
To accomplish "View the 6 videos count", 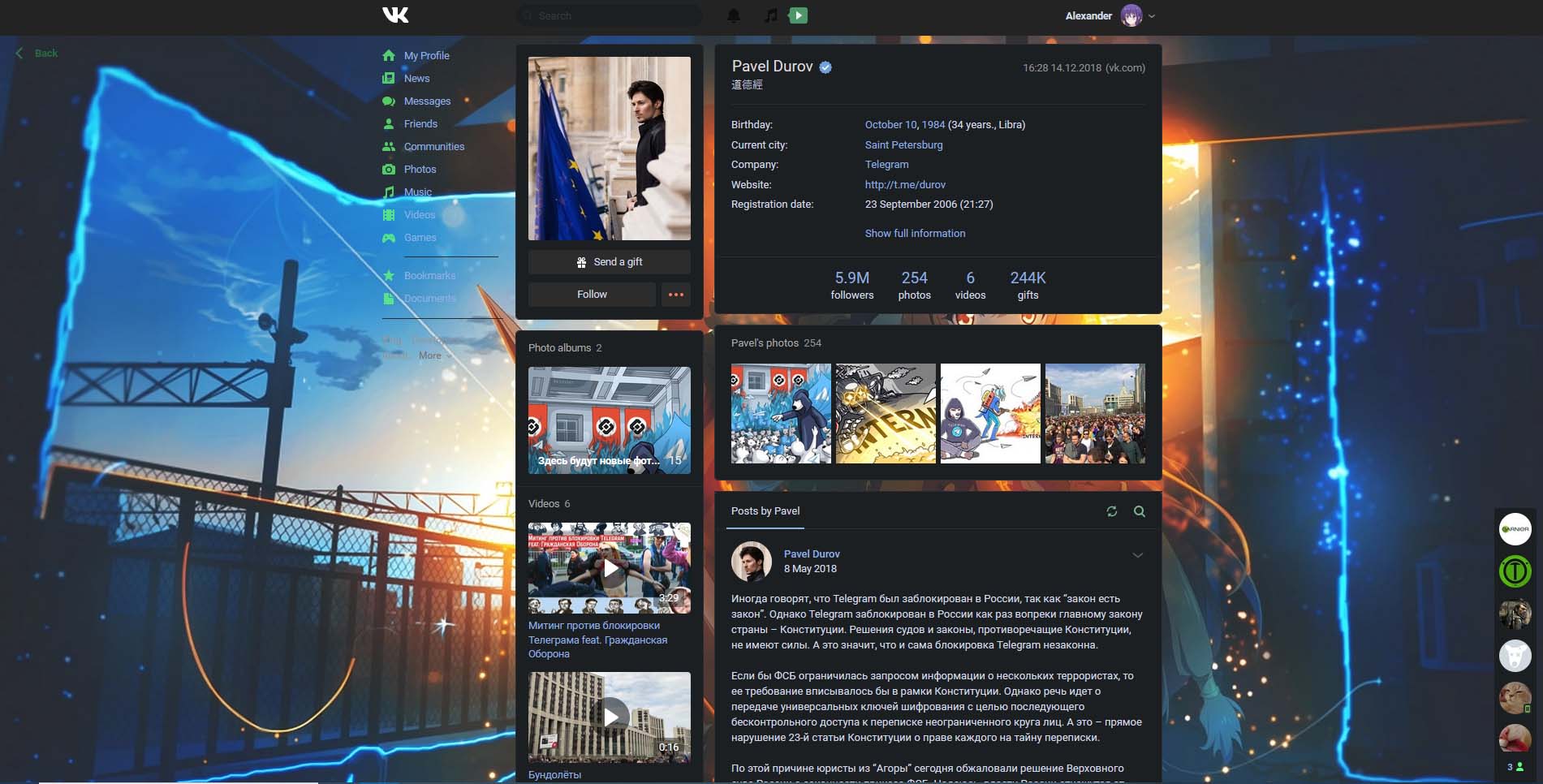I will point(970,285).
